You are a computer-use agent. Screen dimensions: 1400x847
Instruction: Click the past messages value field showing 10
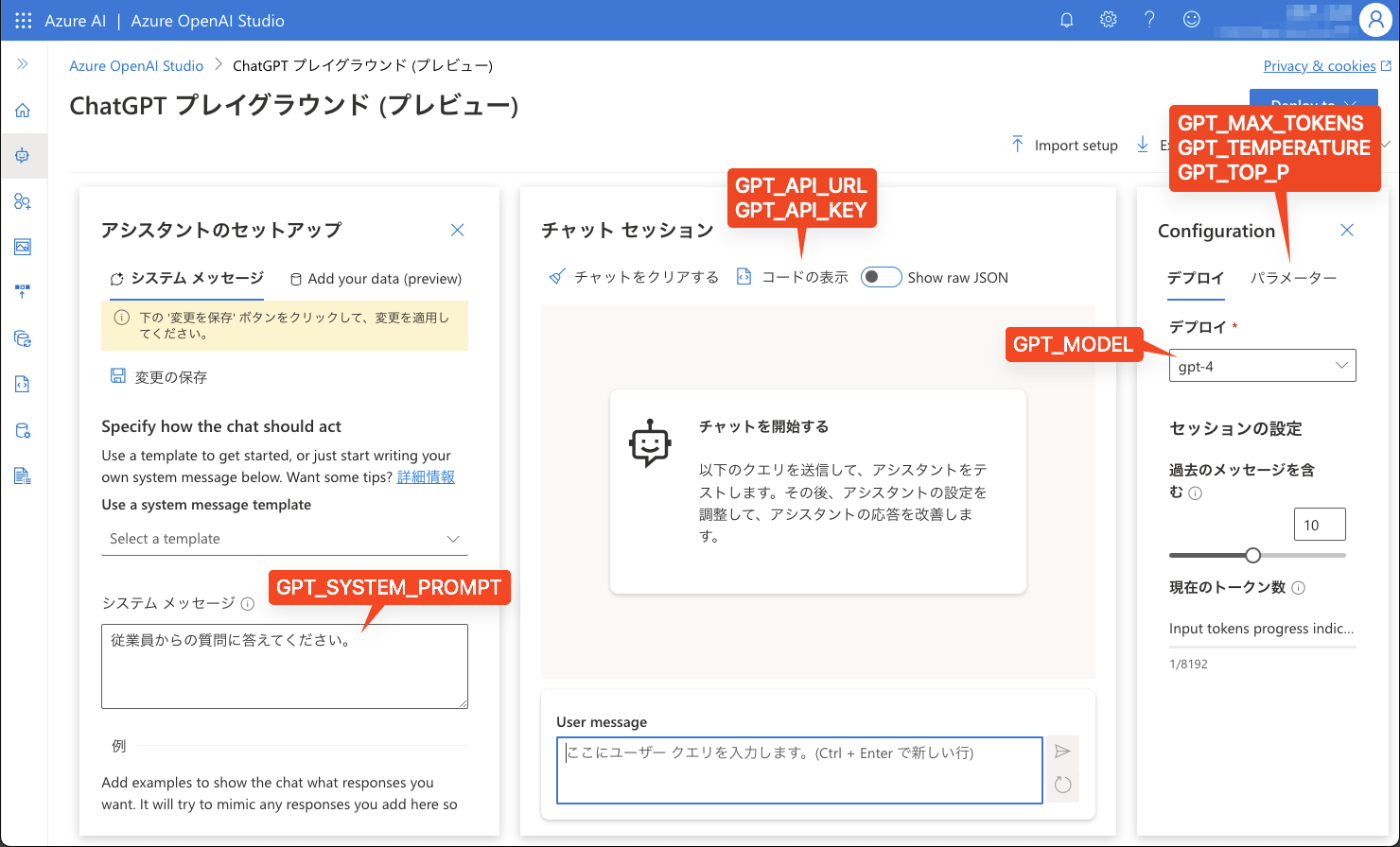pos(1319,525)
